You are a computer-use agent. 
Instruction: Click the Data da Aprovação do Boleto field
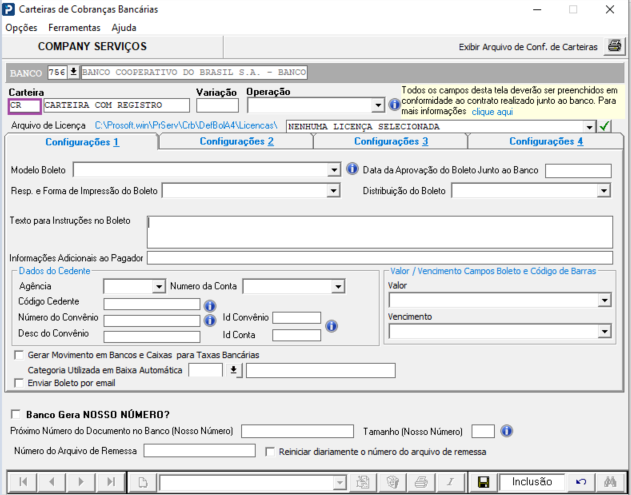(578, 171)
